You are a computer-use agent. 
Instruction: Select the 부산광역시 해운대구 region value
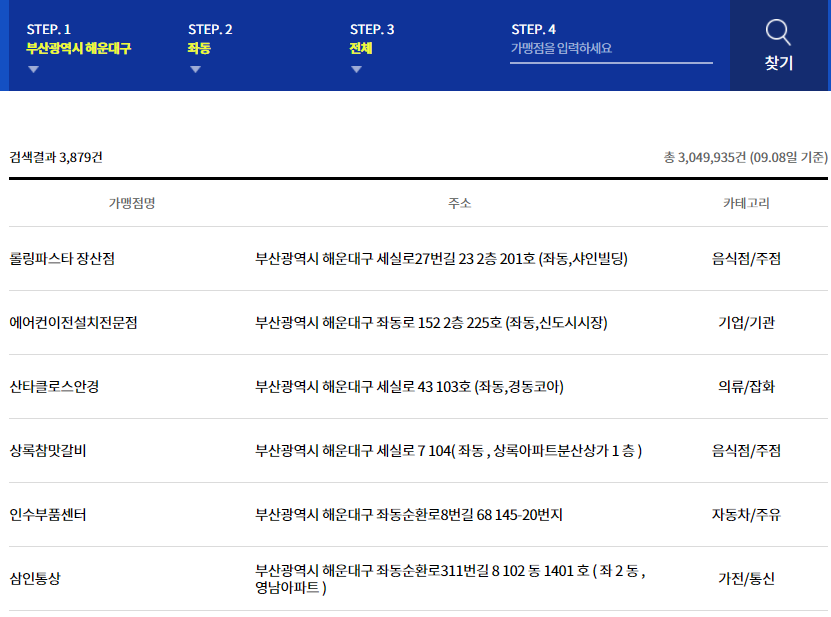[x=78, y=48]
